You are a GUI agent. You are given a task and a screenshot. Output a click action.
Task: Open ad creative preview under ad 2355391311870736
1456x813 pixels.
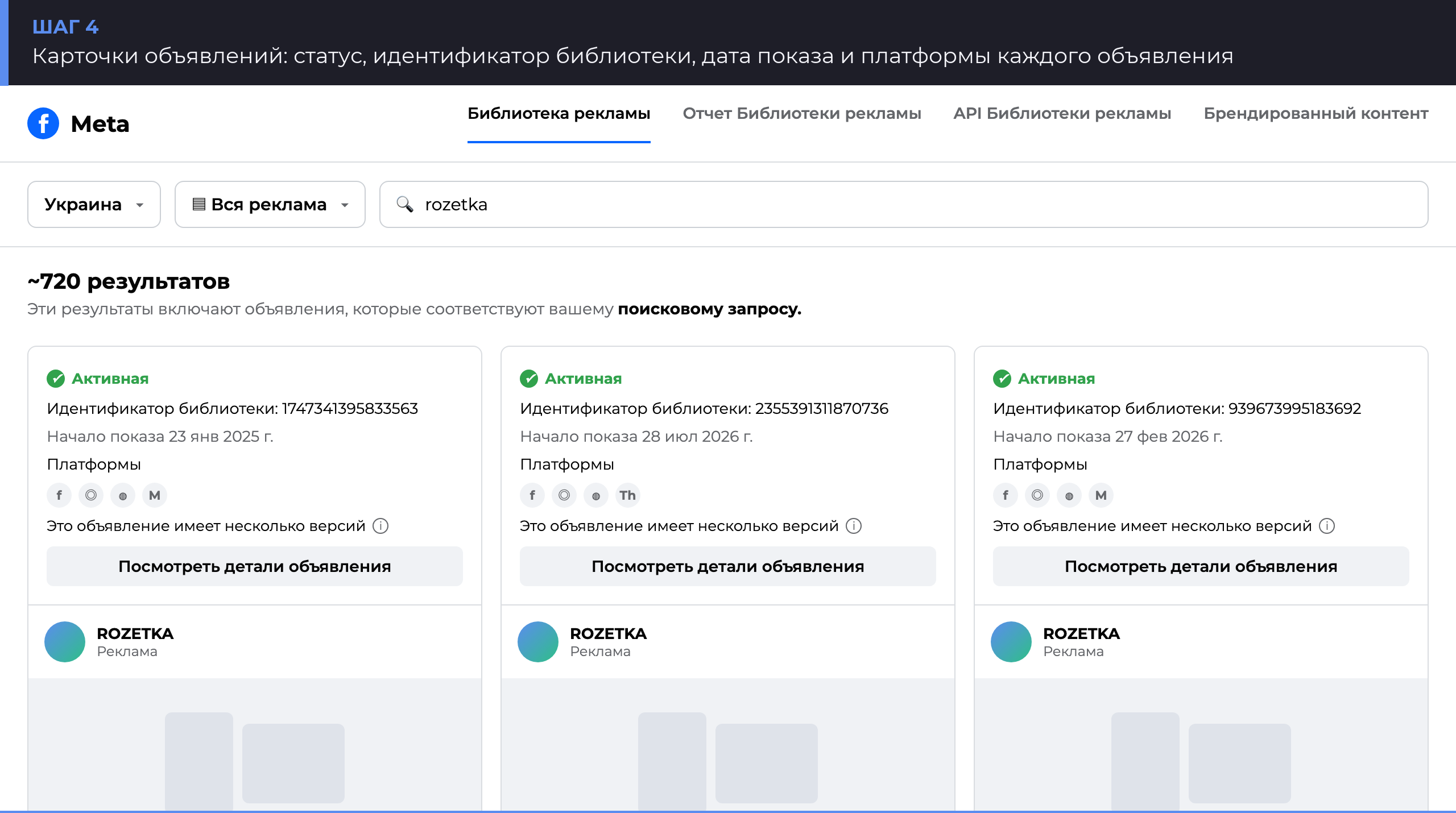[x=728, y=745]
